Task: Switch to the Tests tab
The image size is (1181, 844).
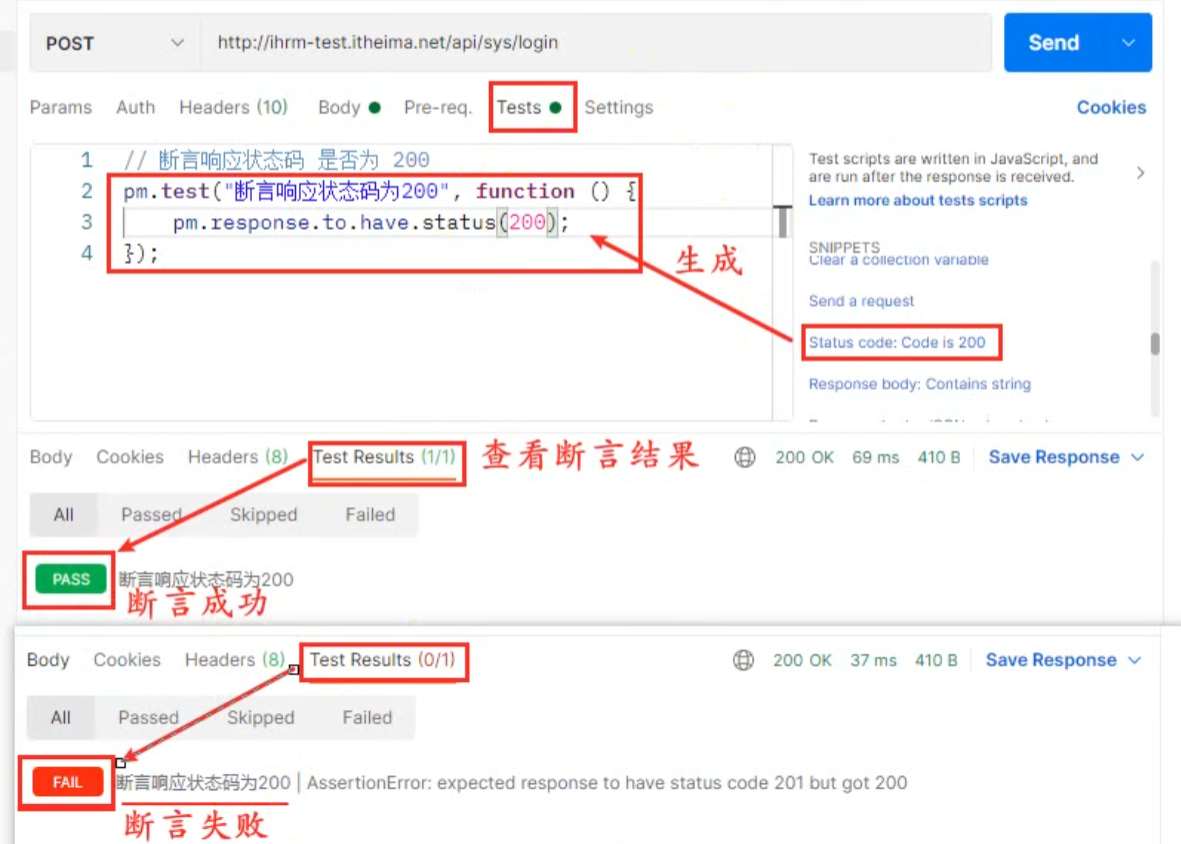Action: coord(519,107)
